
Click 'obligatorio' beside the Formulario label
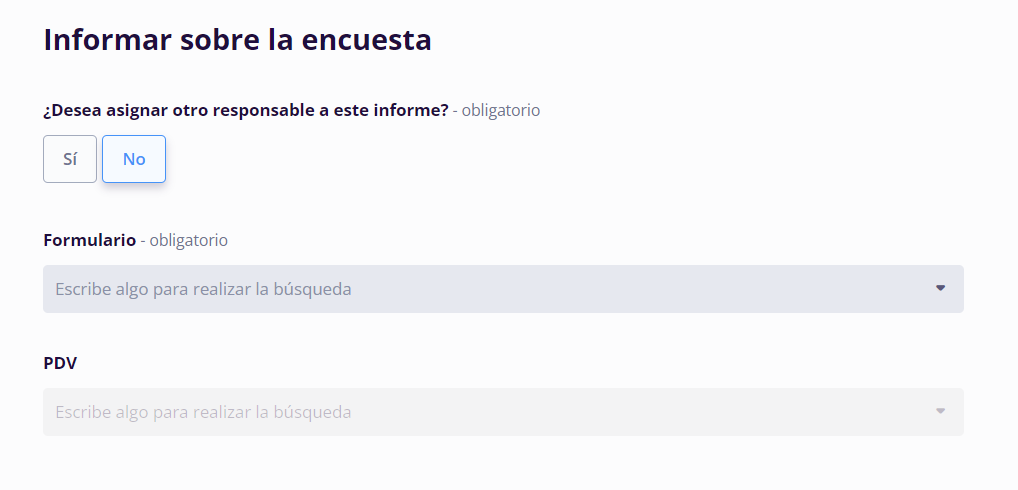click(x=188, y=240)
